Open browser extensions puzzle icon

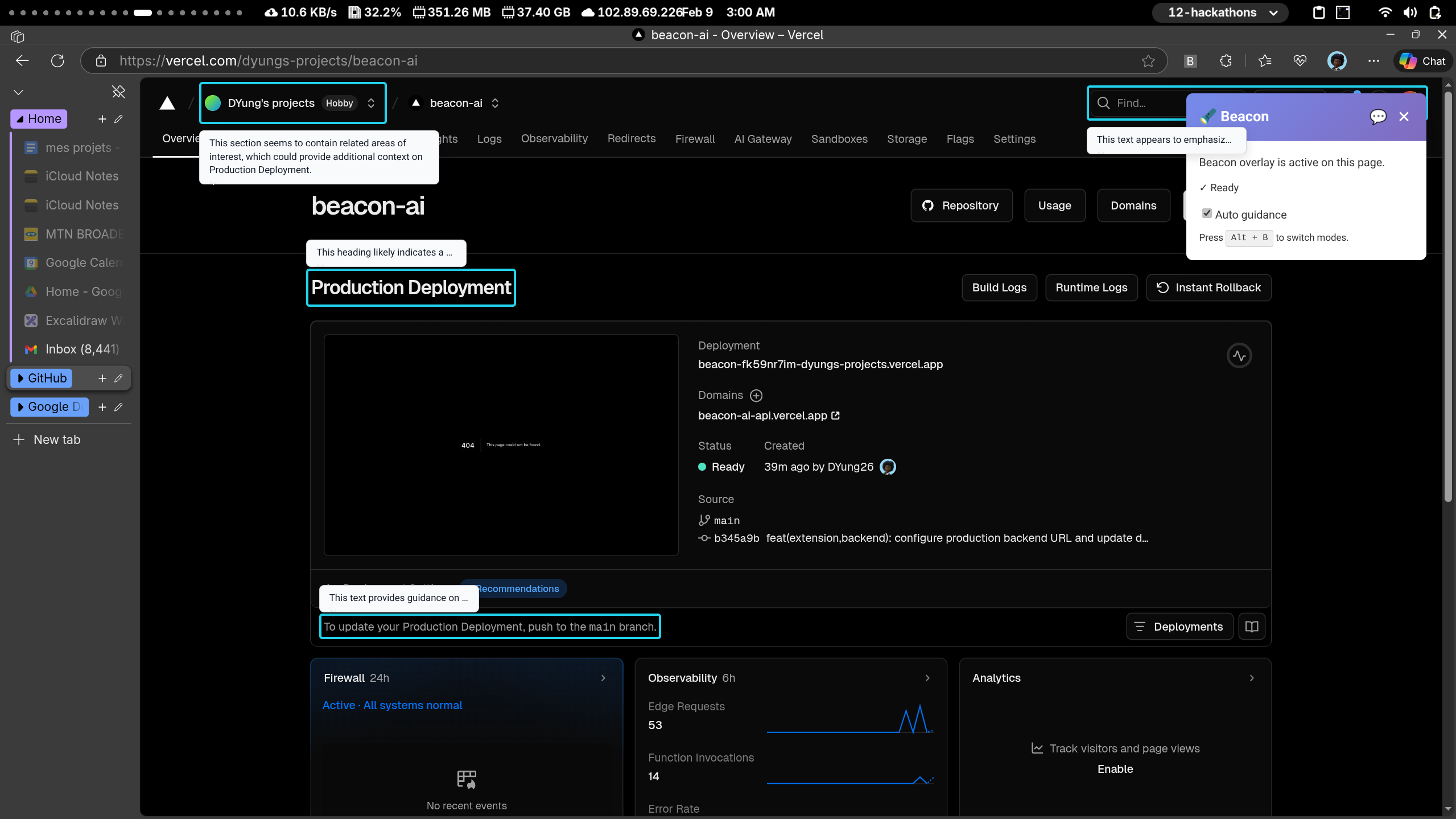pos(1225,61)
